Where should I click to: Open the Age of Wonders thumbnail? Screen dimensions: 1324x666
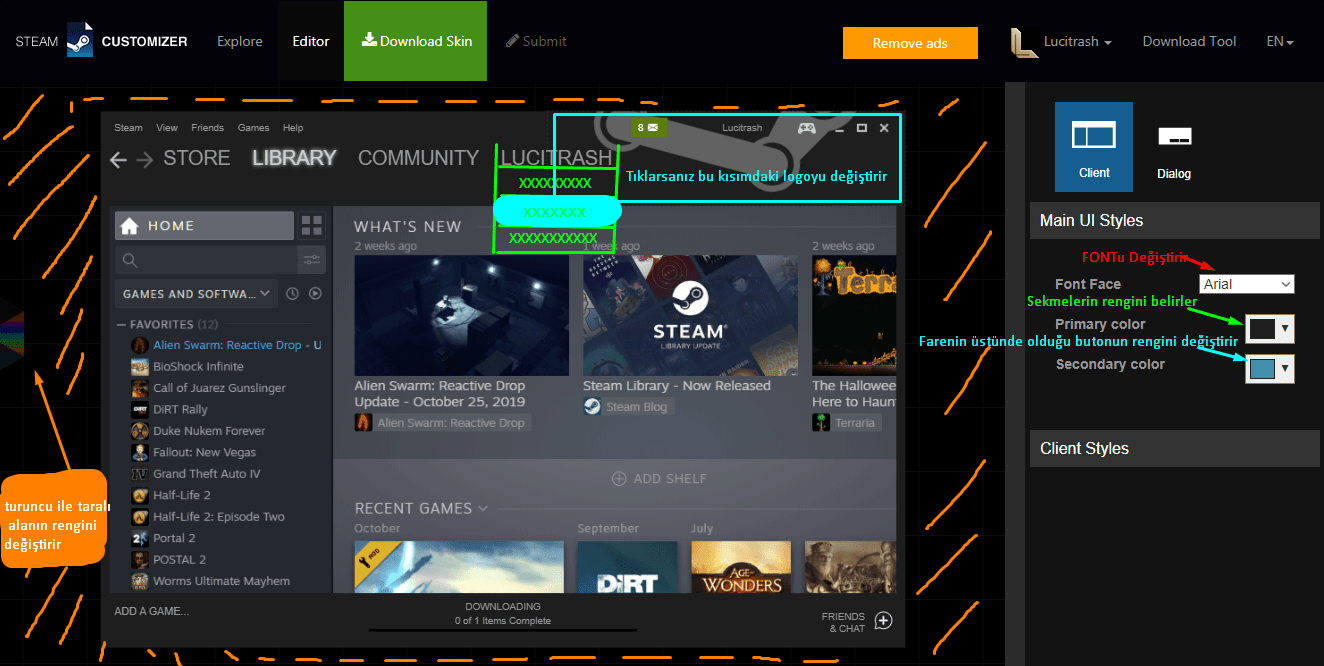pyautogui.click(x=741, y=567)
